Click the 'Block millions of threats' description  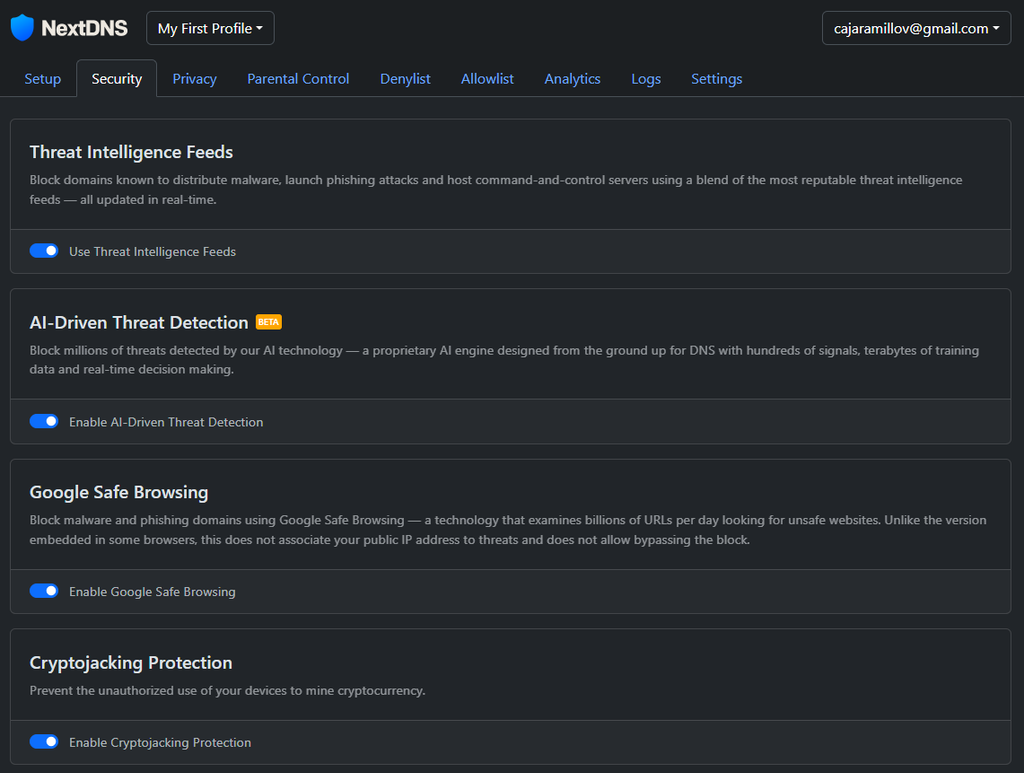click(504, 360)
